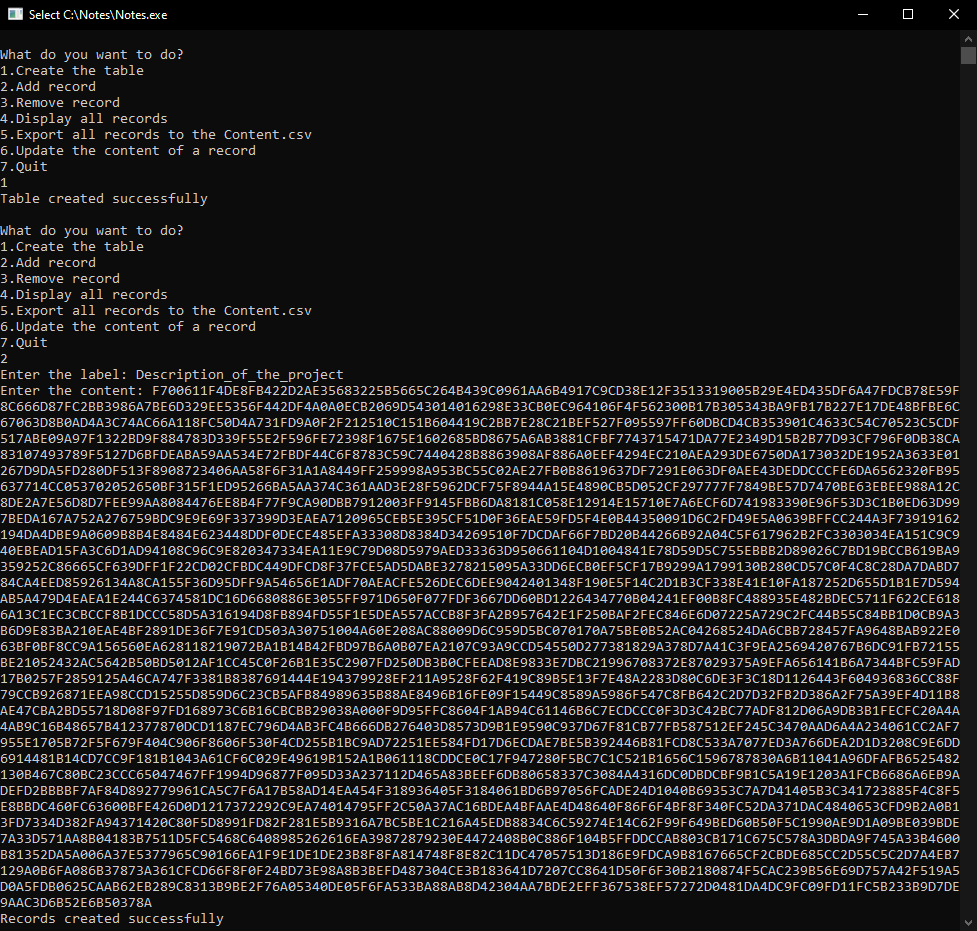Click the typed input '1' line
The height and width of the screenshot is (931, 977).
click(x=4, y=183)
